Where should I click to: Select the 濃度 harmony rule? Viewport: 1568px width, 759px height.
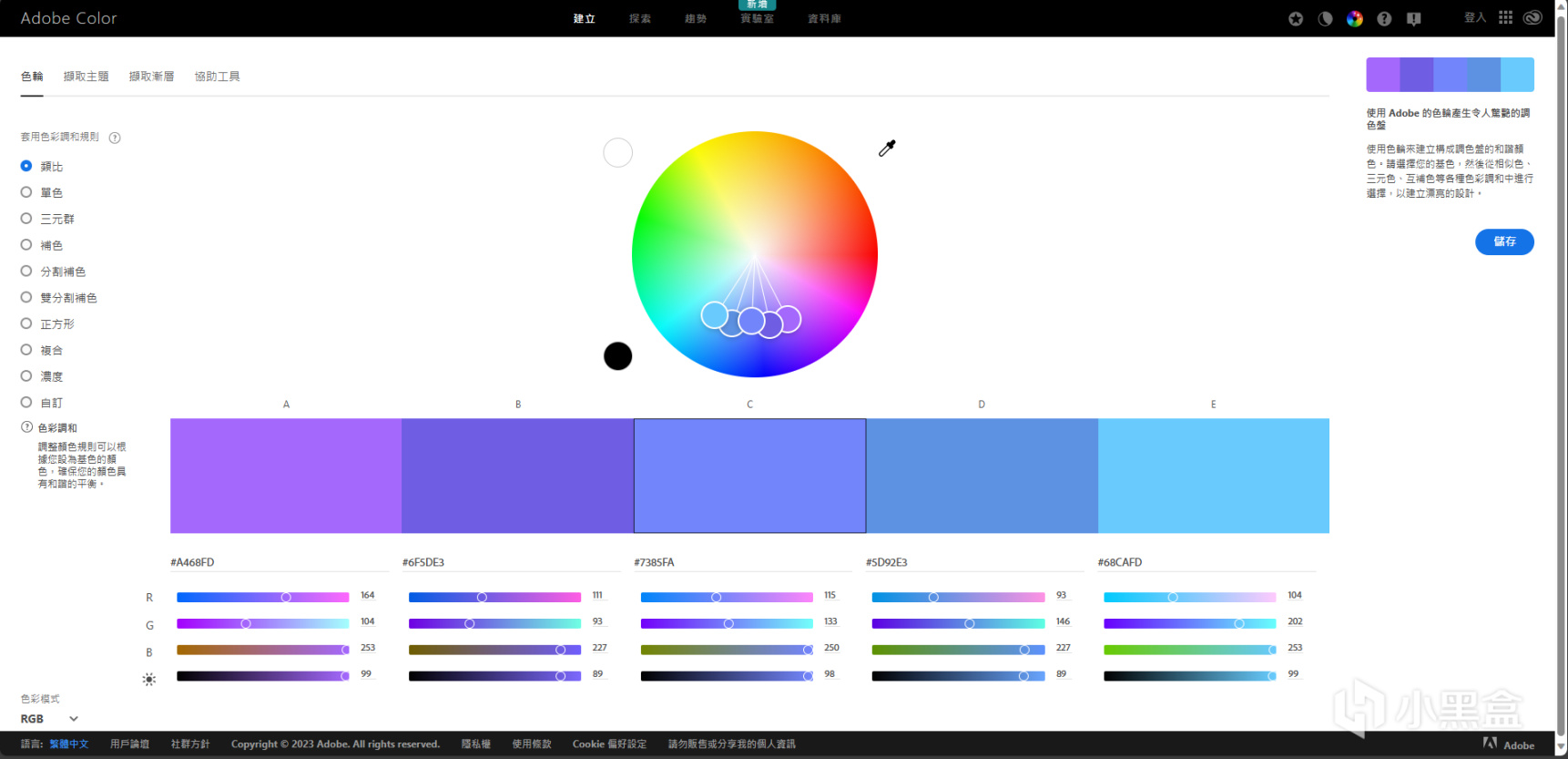pos(42,376)
